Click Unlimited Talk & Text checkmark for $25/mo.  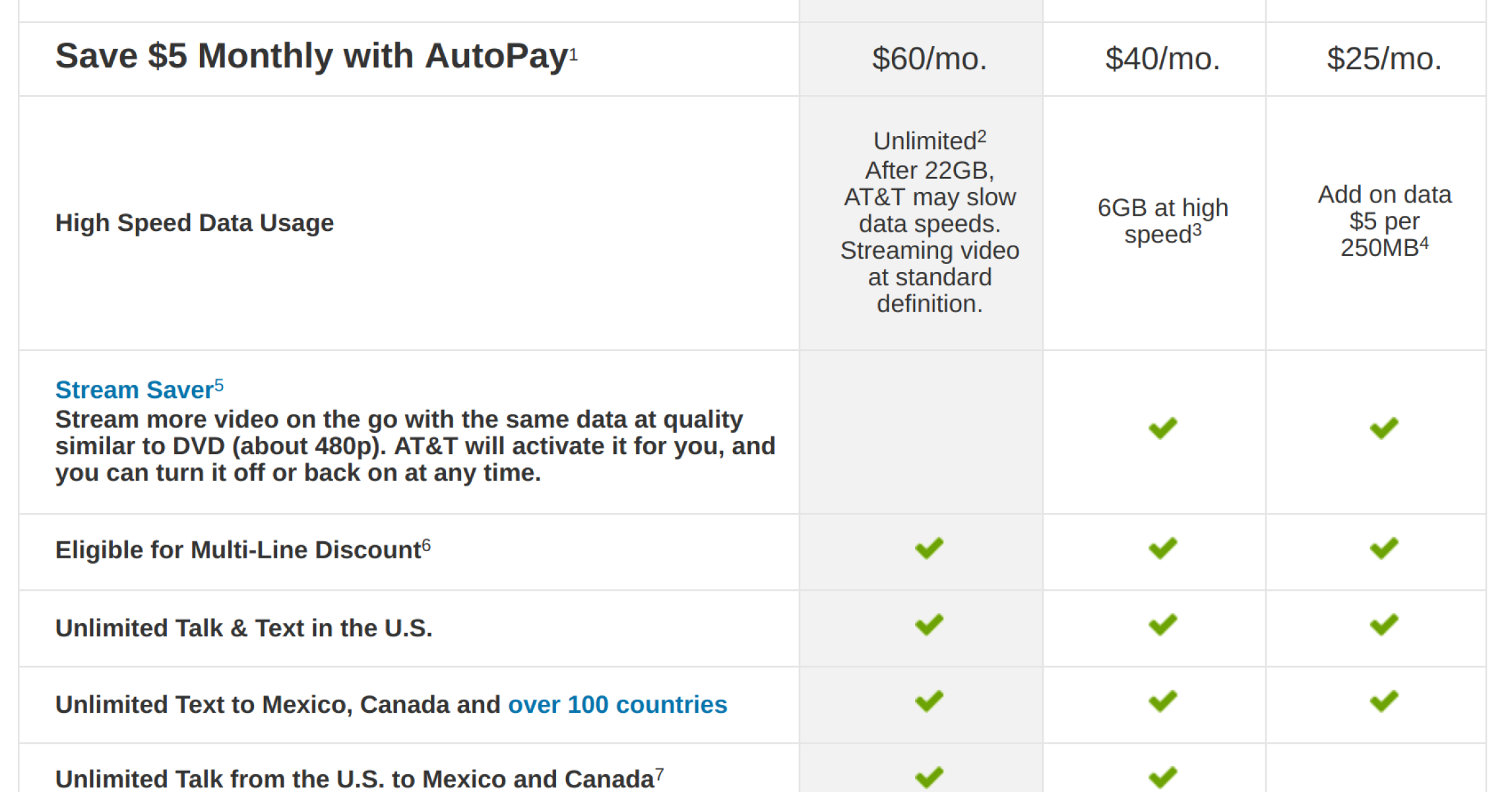click(1383, 625)
